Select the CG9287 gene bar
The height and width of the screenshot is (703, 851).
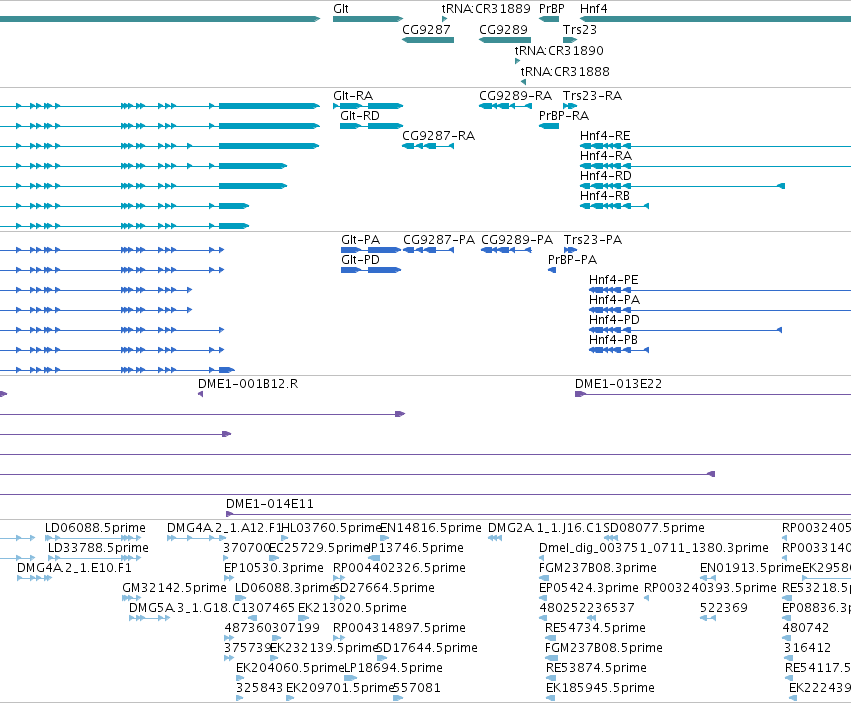click(428, 40)
